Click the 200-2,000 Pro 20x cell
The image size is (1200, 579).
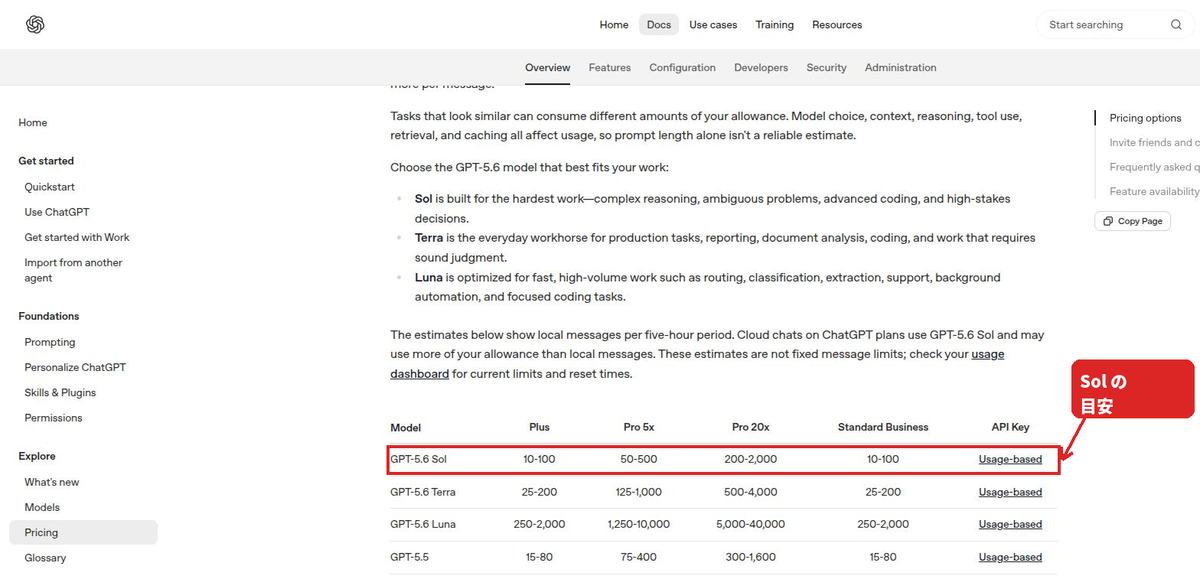[750, 460]
